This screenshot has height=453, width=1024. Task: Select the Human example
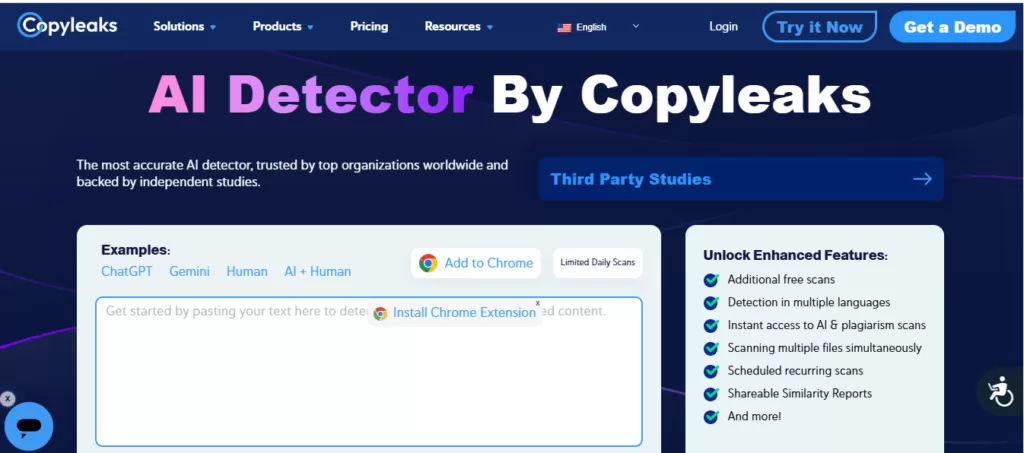pyautogui.click(x=247, y=272)
